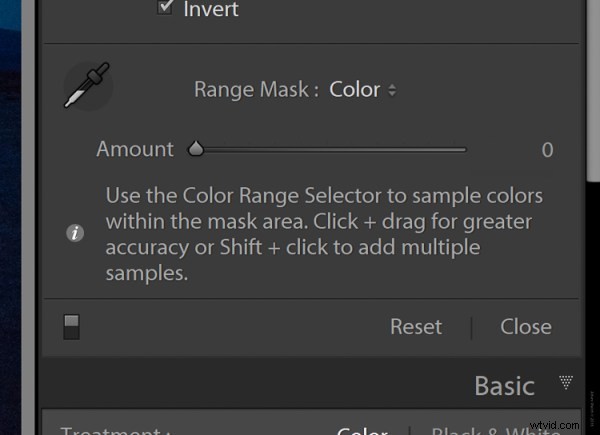This screenshot has width=600, height=435.
Task: Click the Amount slider handle
Action: point(196,148)
